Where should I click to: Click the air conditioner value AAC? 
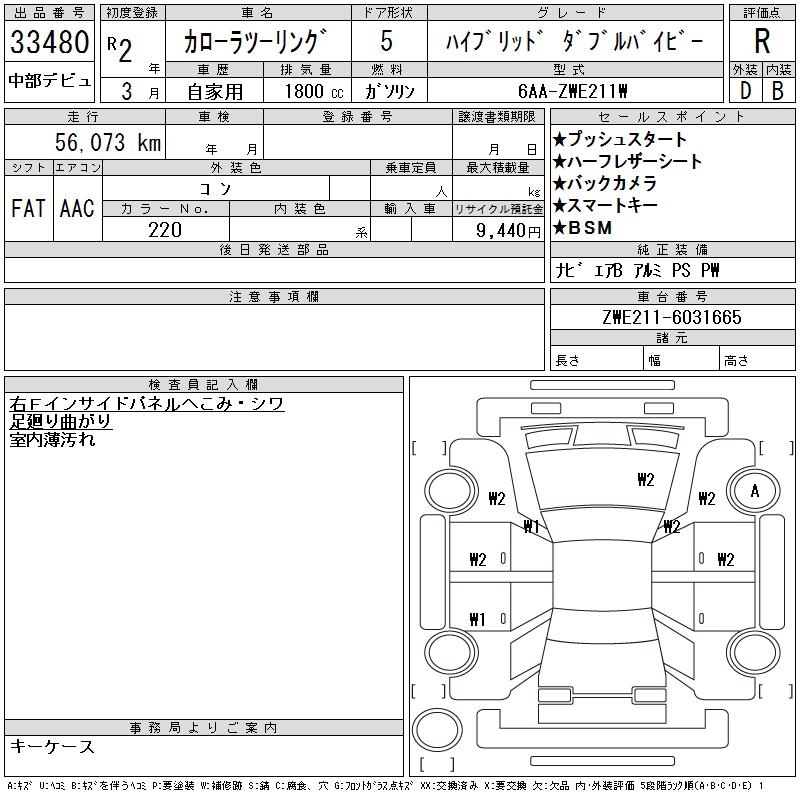tap(77, 209)
